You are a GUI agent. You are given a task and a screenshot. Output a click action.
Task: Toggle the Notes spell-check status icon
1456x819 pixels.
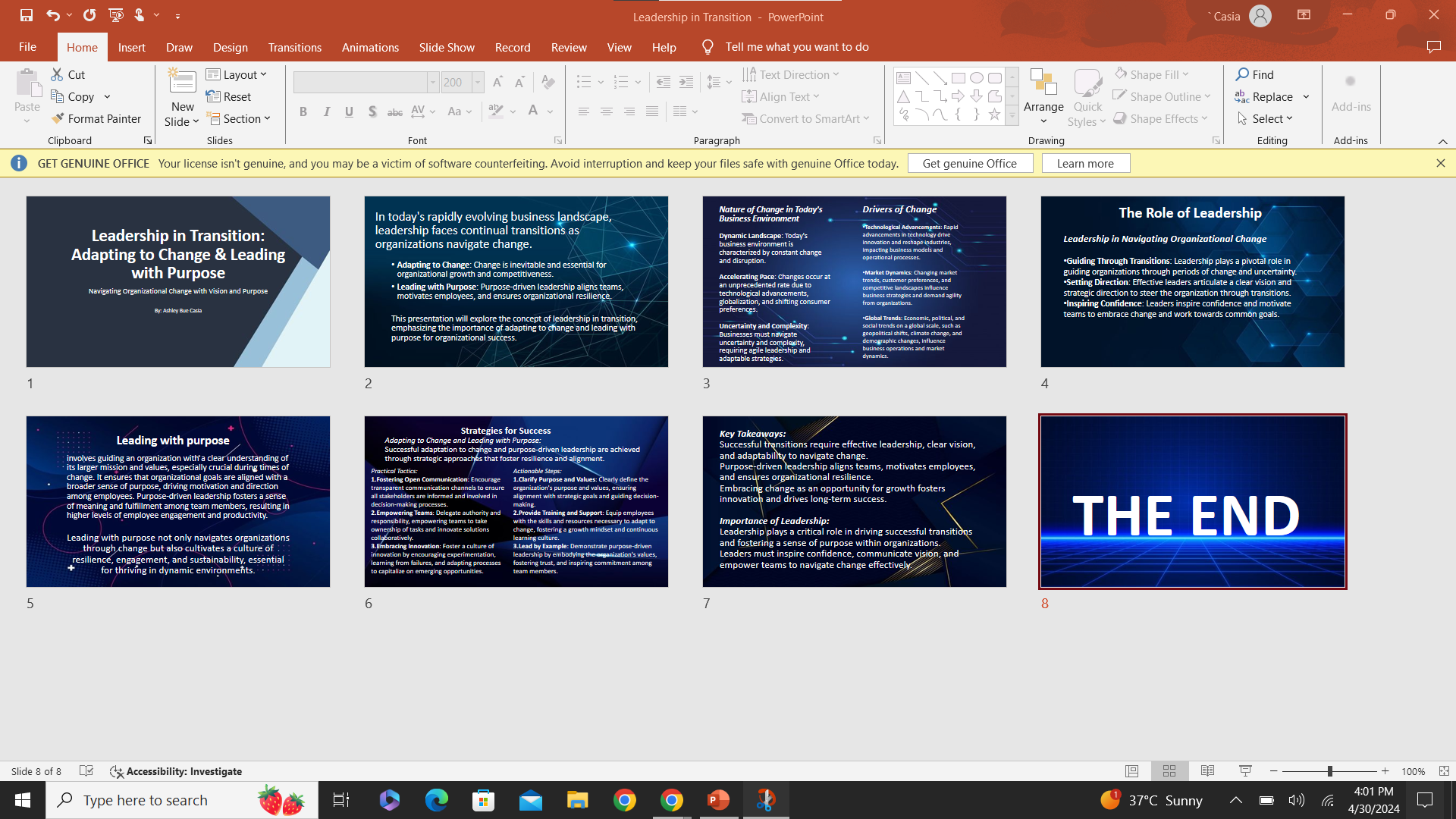coord(86,771)
